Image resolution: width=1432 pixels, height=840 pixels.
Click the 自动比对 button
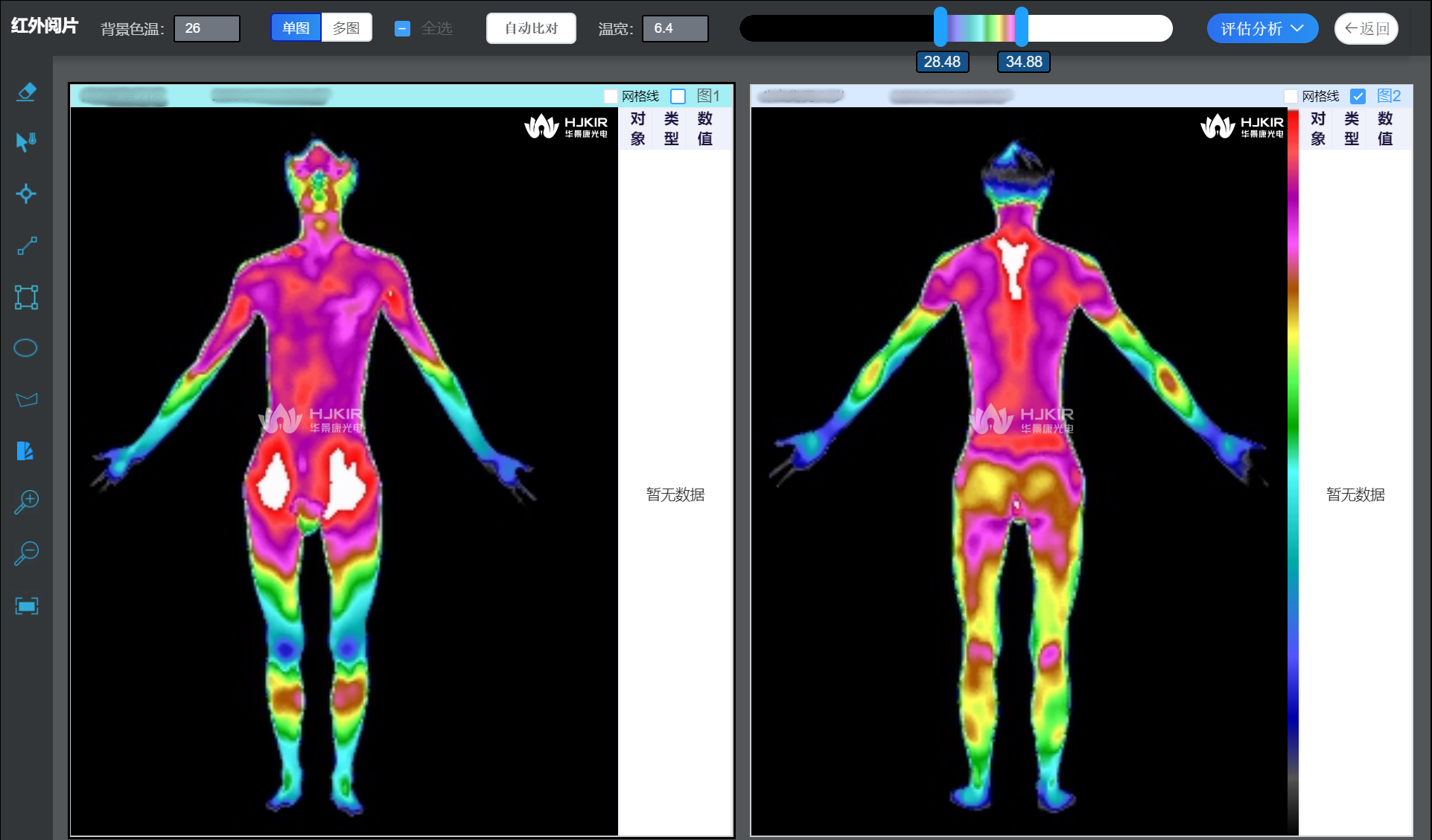point(531,28)
